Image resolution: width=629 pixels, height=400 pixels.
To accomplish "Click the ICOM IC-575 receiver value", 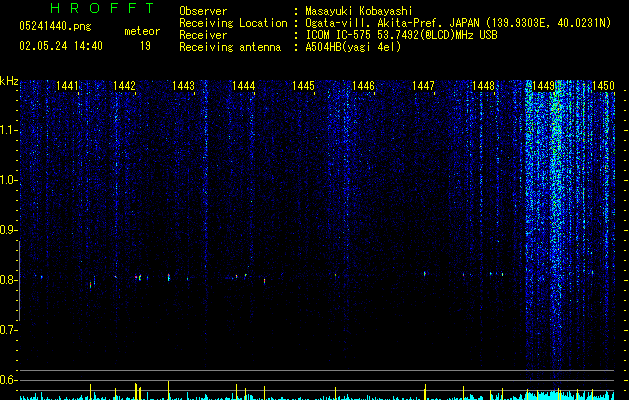I will [401, 35].
